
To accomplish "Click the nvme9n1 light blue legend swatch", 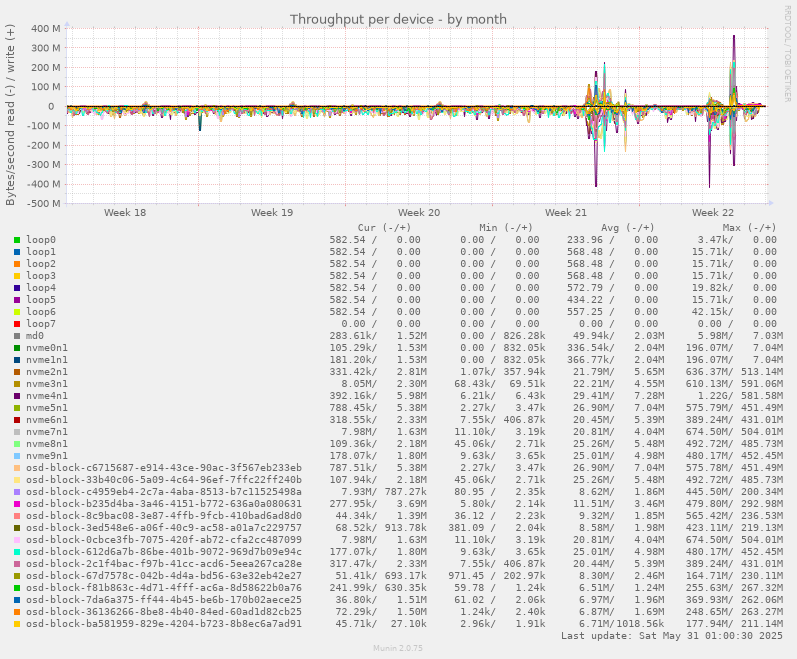I will pyautogui.click(x=17, y=456).
